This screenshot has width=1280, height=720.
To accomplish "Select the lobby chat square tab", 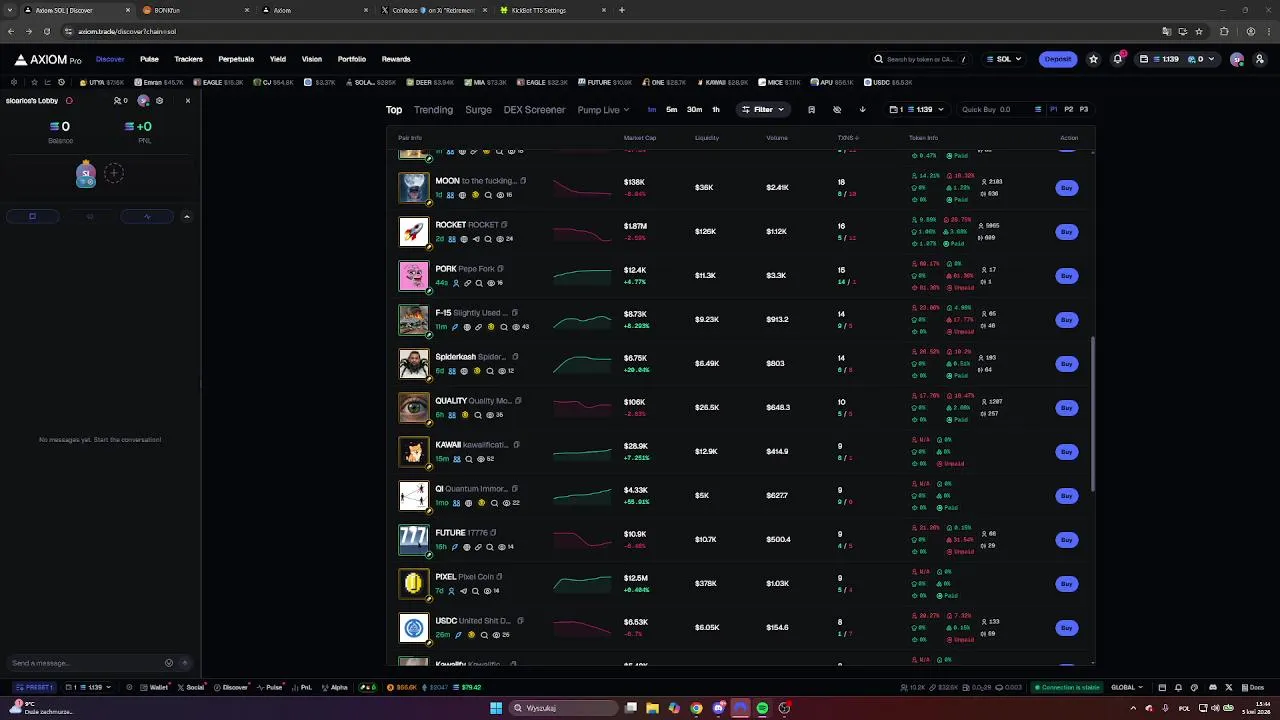I will (x=32, y=216).
